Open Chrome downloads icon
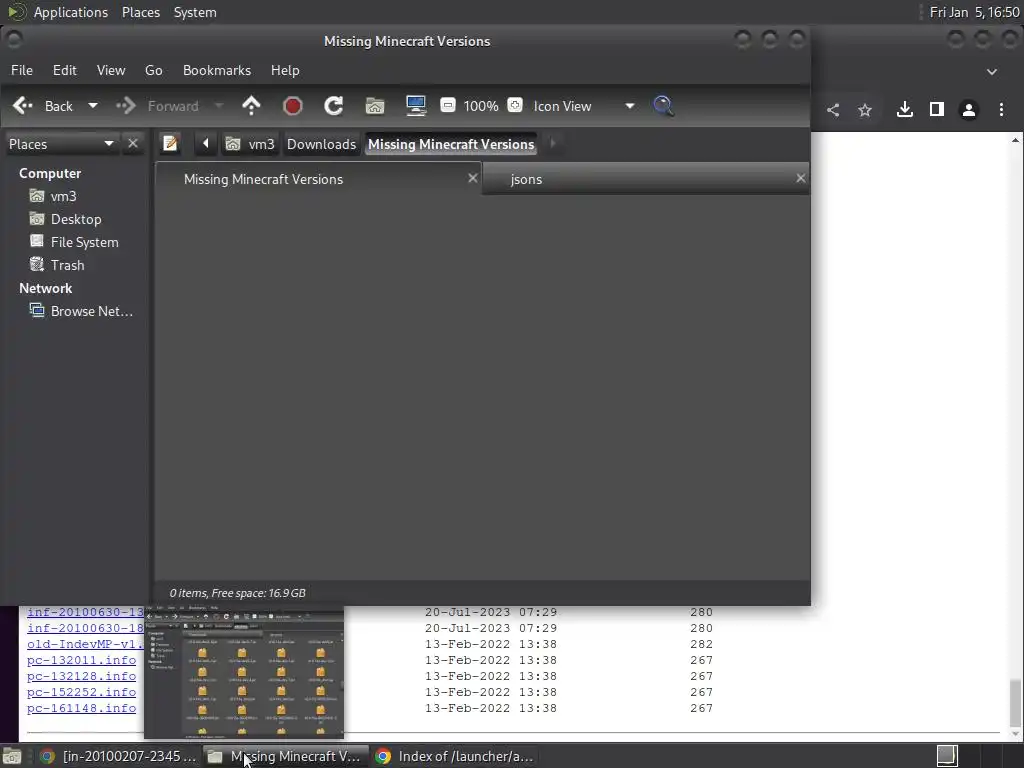1024x768 pixels. (x=904, y=110)
